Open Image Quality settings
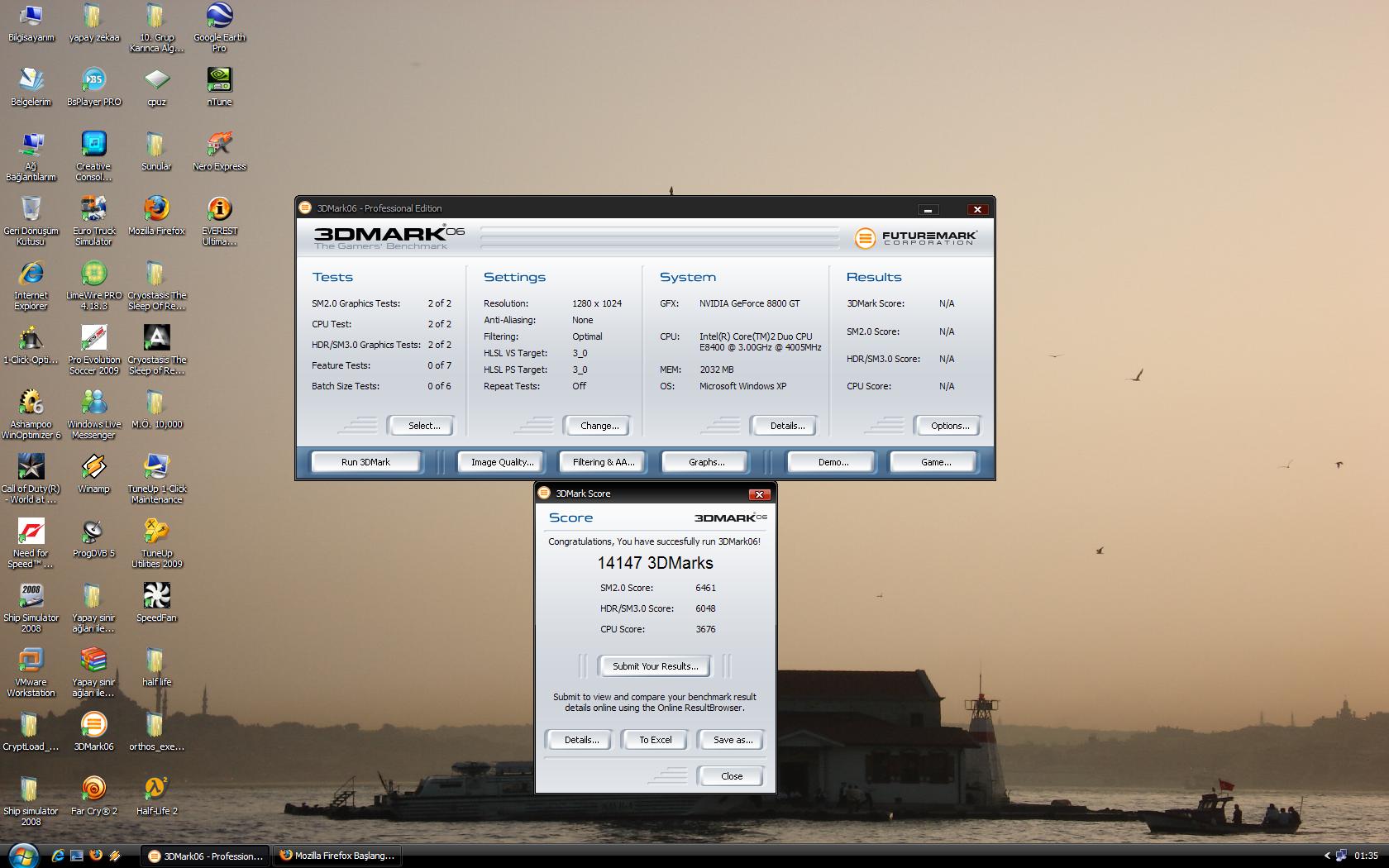This screenshot has height=868, width=1389. 502,462
